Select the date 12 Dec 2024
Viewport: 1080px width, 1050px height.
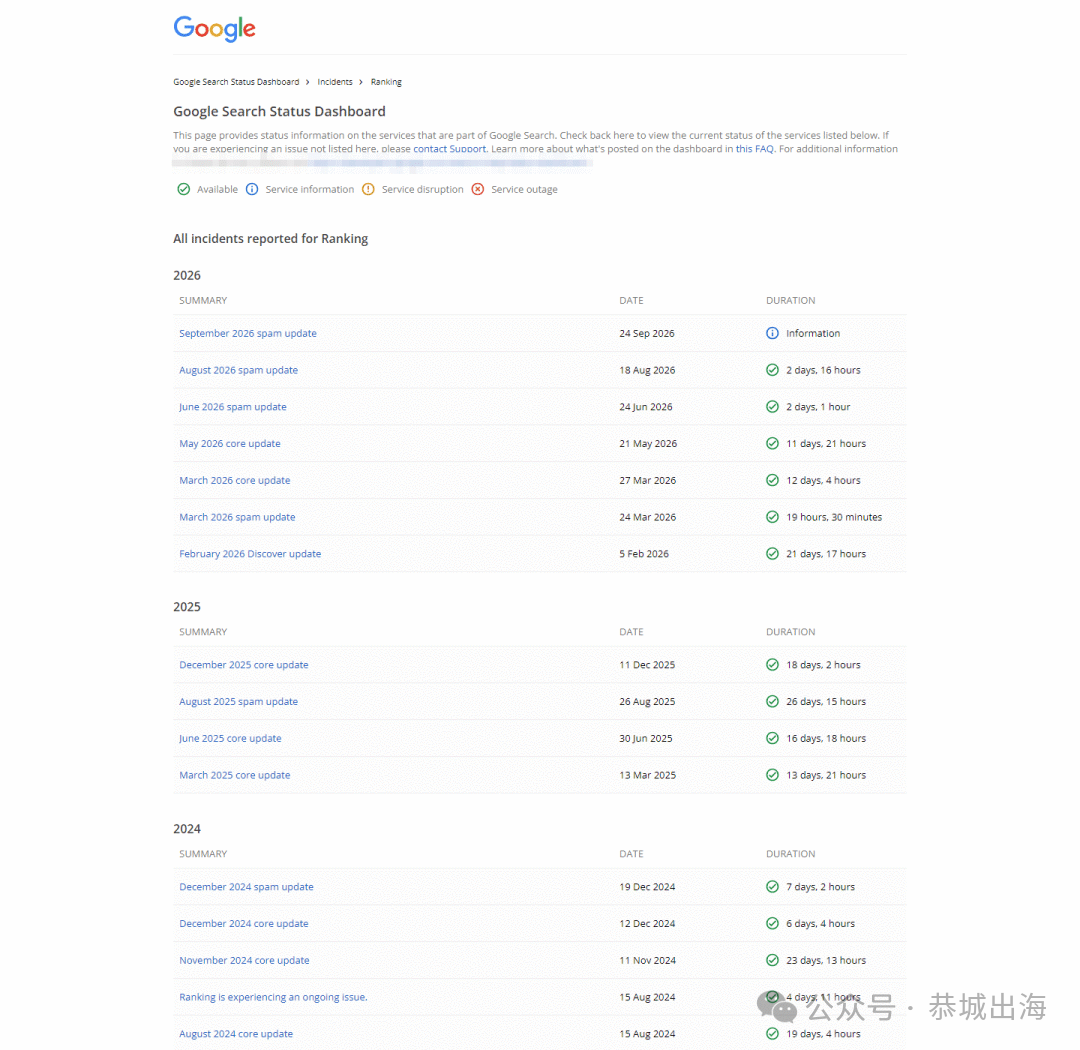click(647, 924)
